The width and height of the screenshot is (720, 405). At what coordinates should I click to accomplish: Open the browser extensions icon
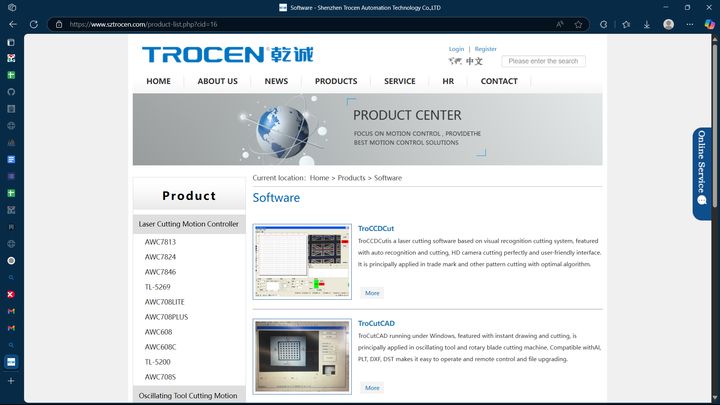[603, 24]
